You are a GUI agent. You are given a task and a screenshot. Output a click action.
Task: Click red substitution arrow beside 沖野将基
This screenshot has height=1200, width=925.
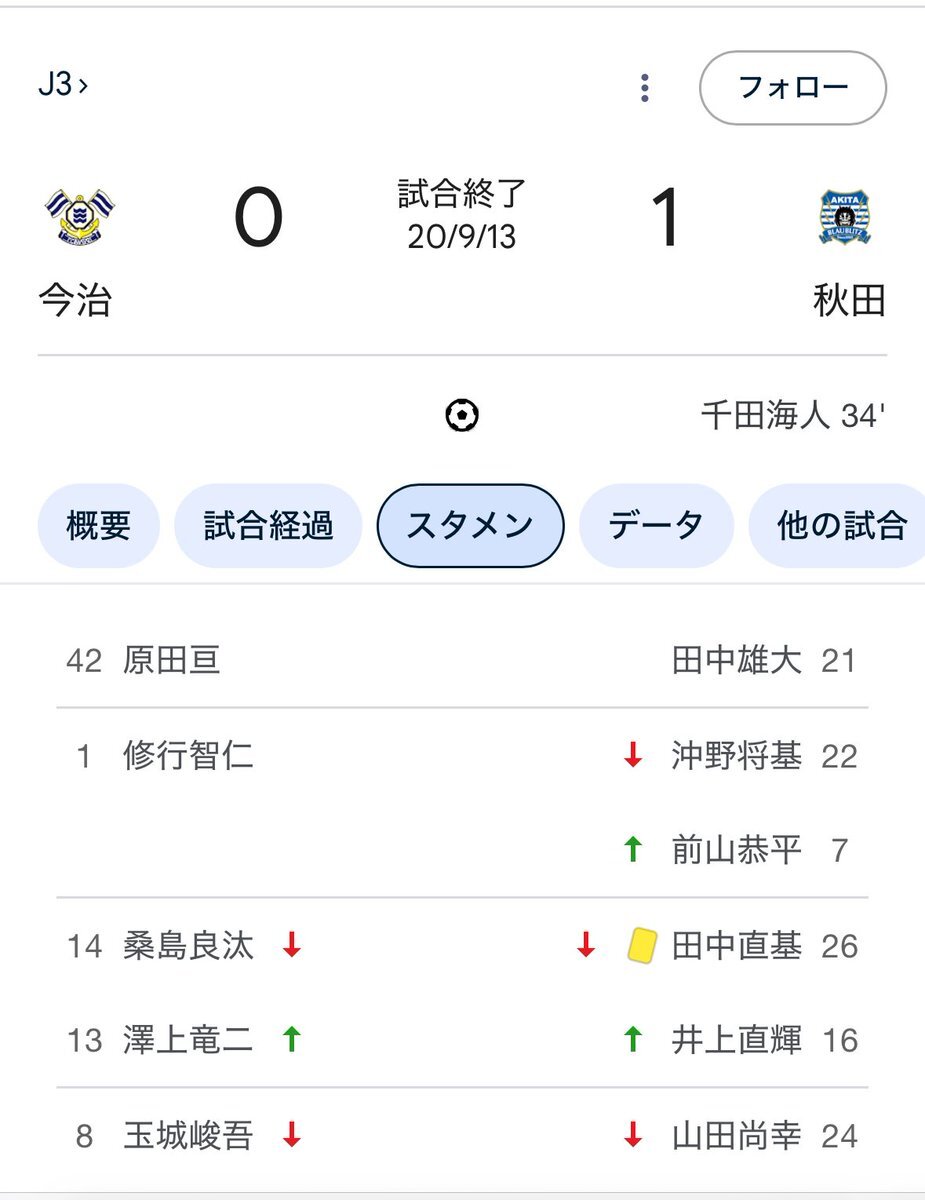632,756
